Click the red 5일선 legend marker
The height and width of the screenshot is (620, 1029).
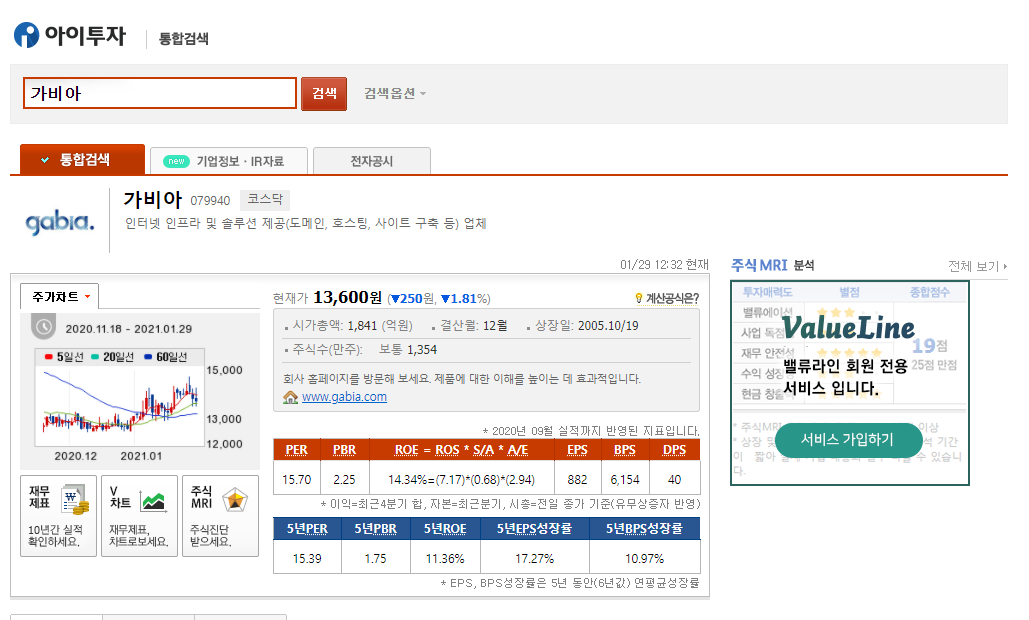[x=49, y=357]
